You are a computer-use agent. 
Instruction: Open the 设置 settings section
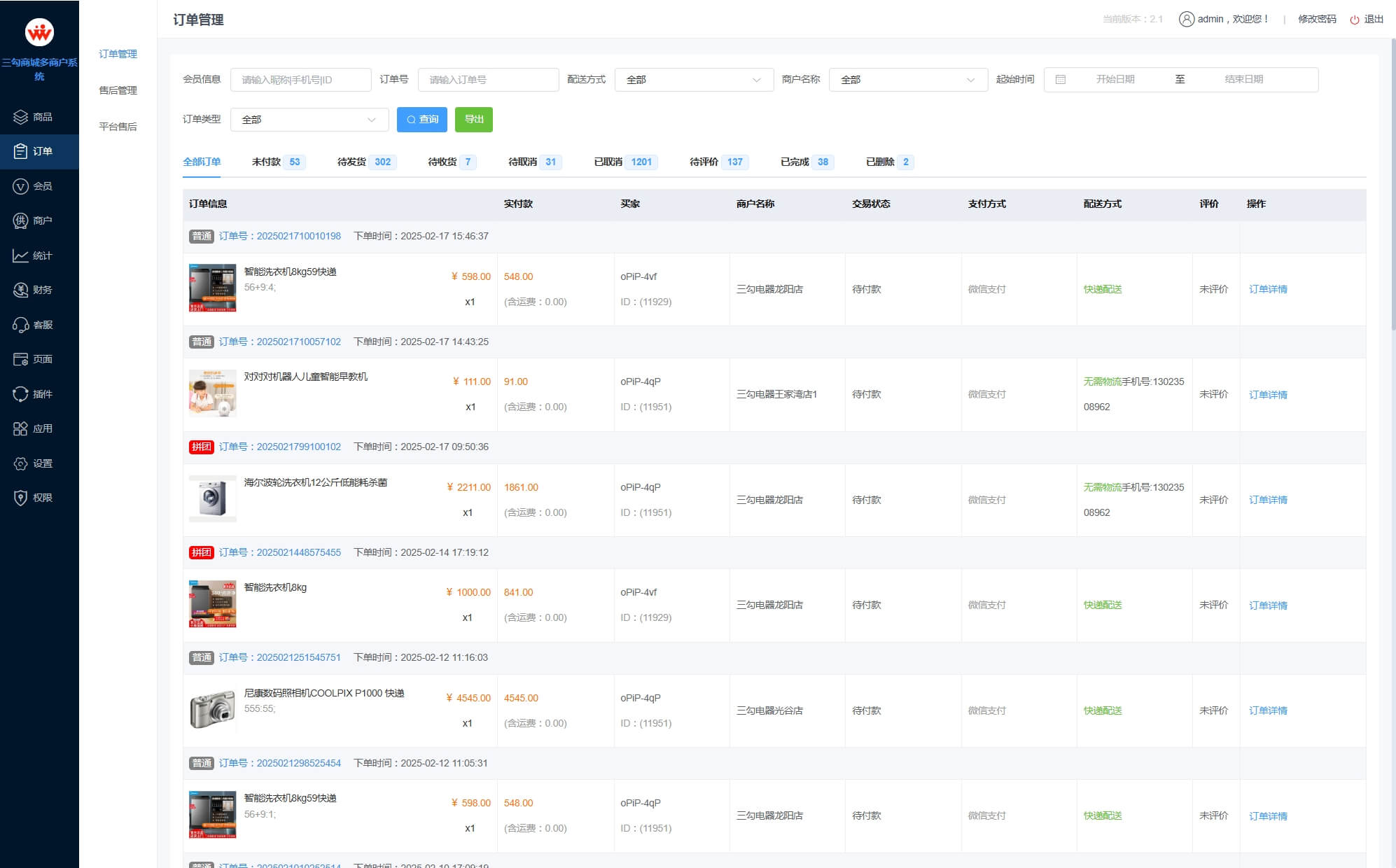point(39,463)
